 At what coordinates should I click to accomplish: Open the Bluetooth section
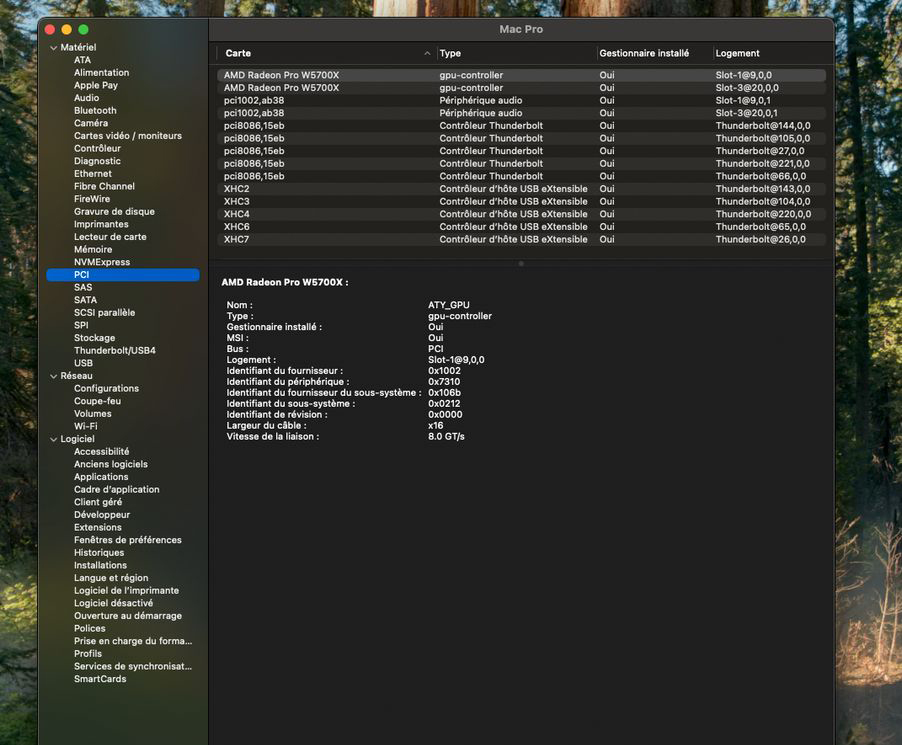click(95, 110)
